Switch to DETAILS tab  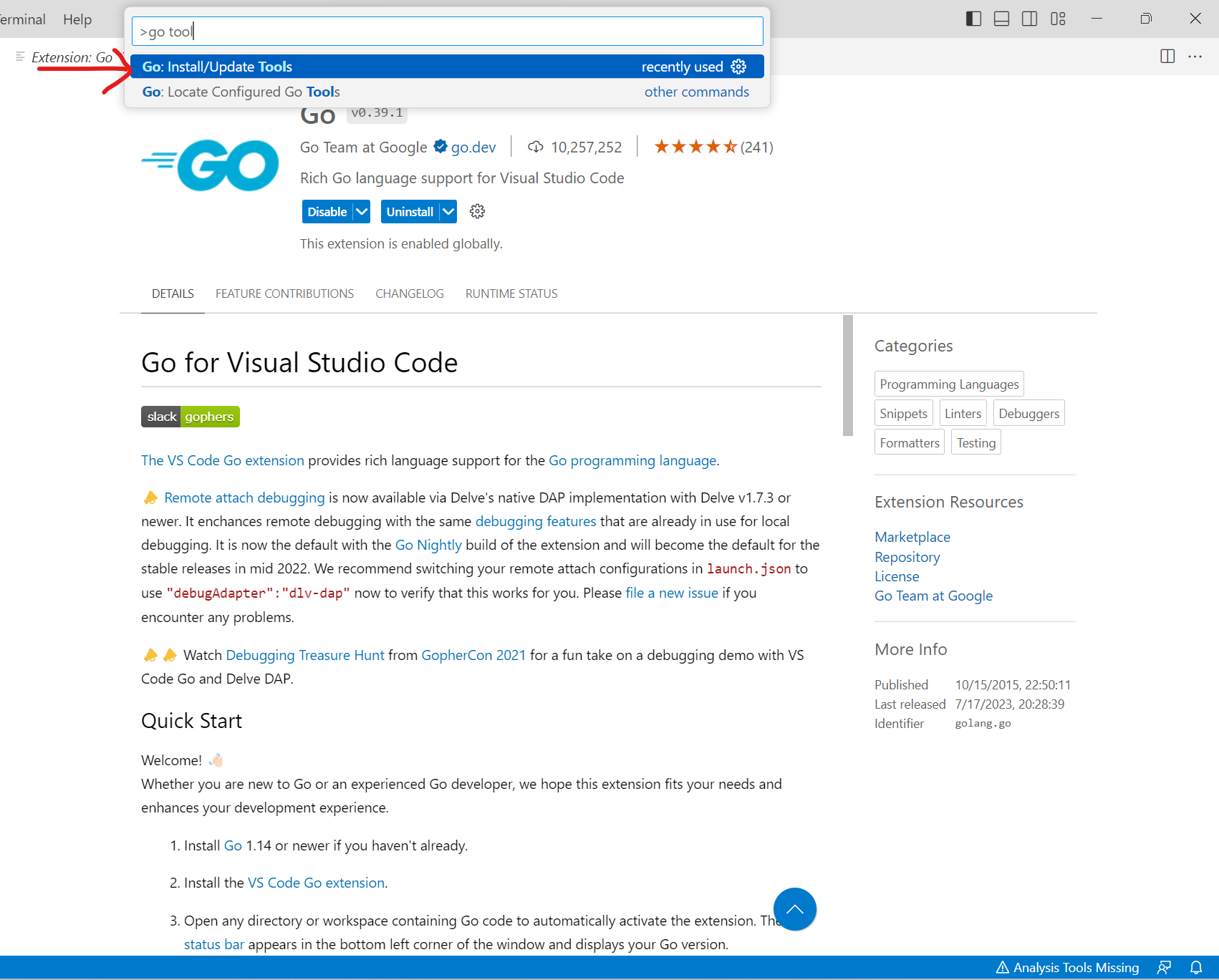(x=173, y=293)
